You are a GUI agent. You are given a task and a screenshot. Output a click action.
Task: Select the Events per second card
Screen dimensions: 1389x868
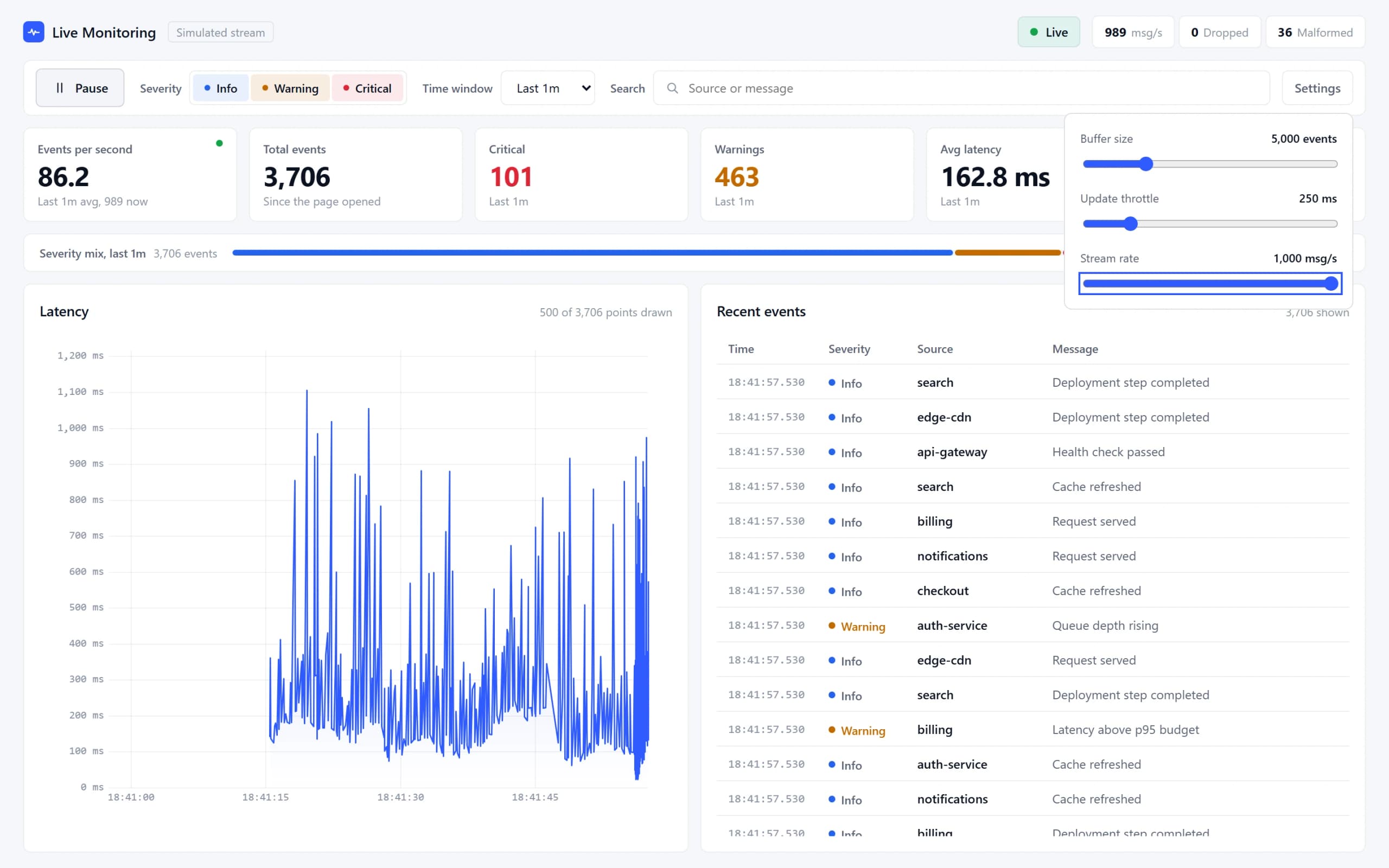[130, 175]
